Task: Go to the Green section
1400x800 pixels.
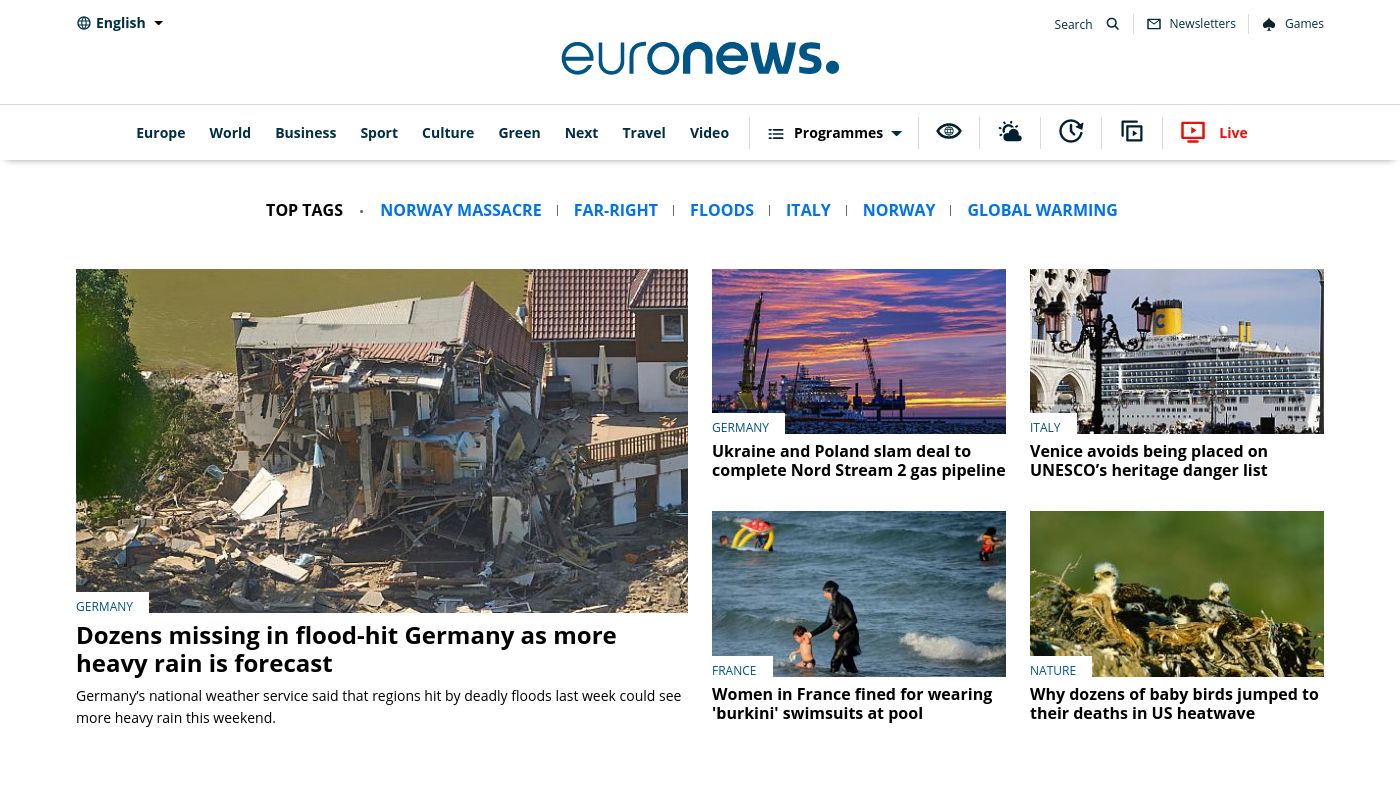Action: tap(519, 133)
